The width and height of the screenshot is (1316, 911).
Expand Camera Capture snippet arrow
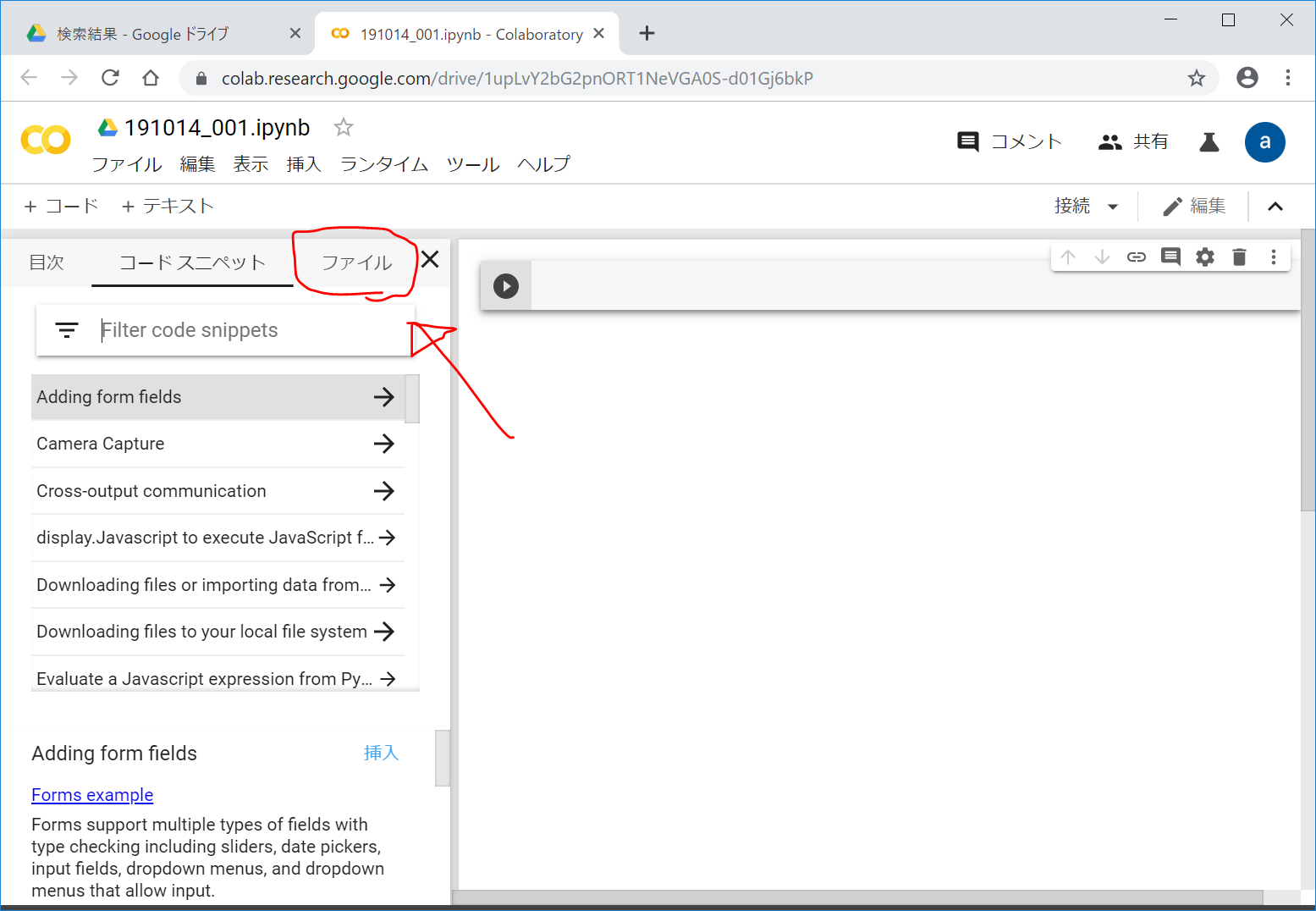384,444
